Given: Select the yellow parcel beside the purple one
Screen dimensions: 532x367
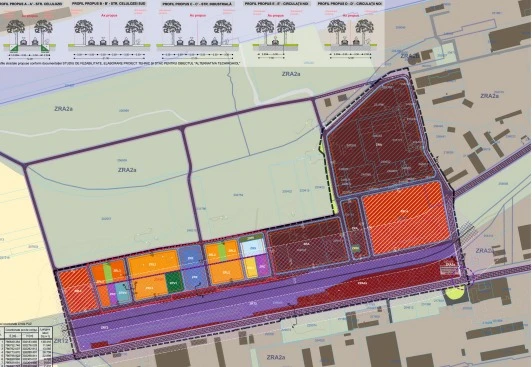Looking at the screenshot, I should point(250,267).
